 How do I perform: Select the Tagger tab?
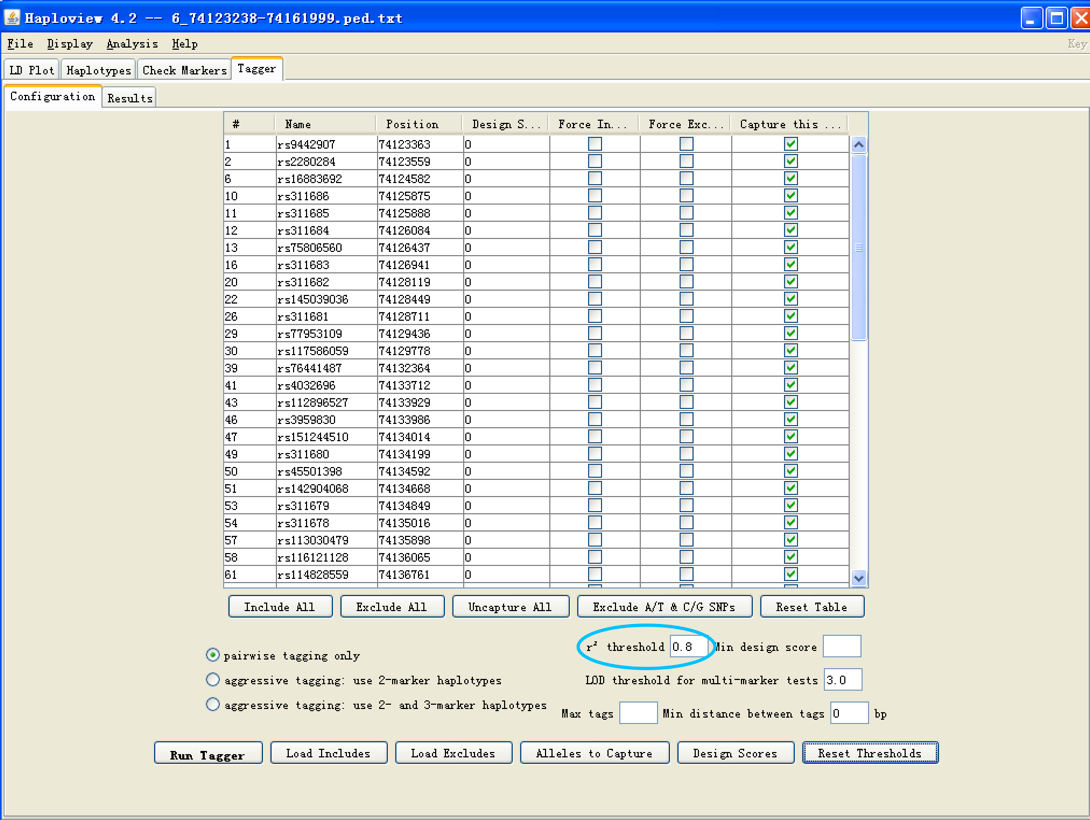coord(257,69)
